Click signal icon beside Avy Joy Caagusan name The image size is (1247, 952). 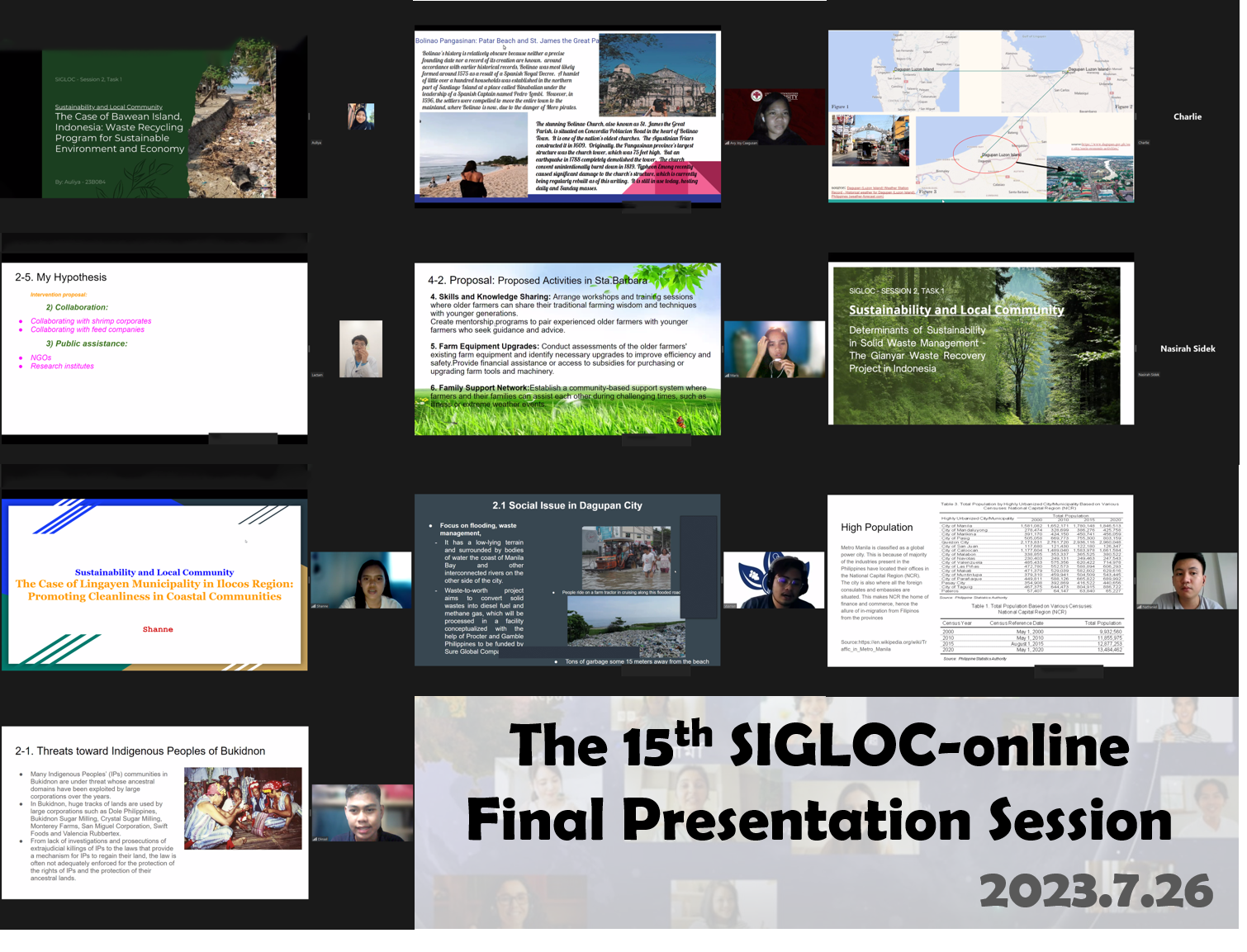pos(727,143)
